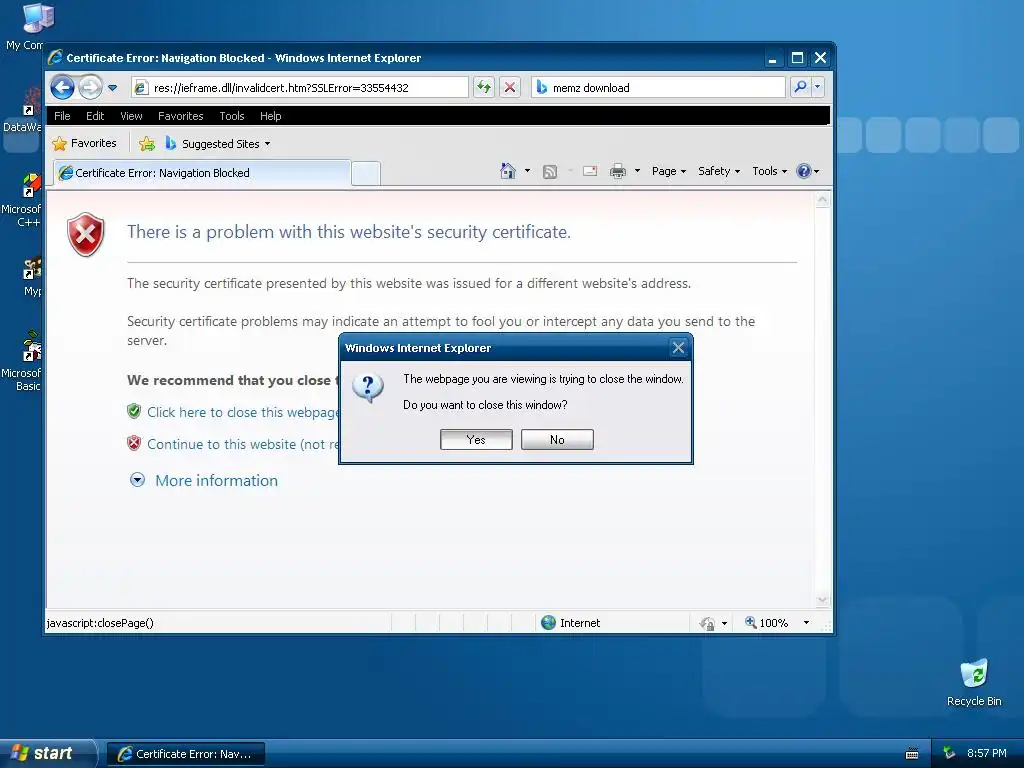The image size is (1024, 768).
Task: Open the Print options dropdown arrow
Action: [x=637, y=171]
